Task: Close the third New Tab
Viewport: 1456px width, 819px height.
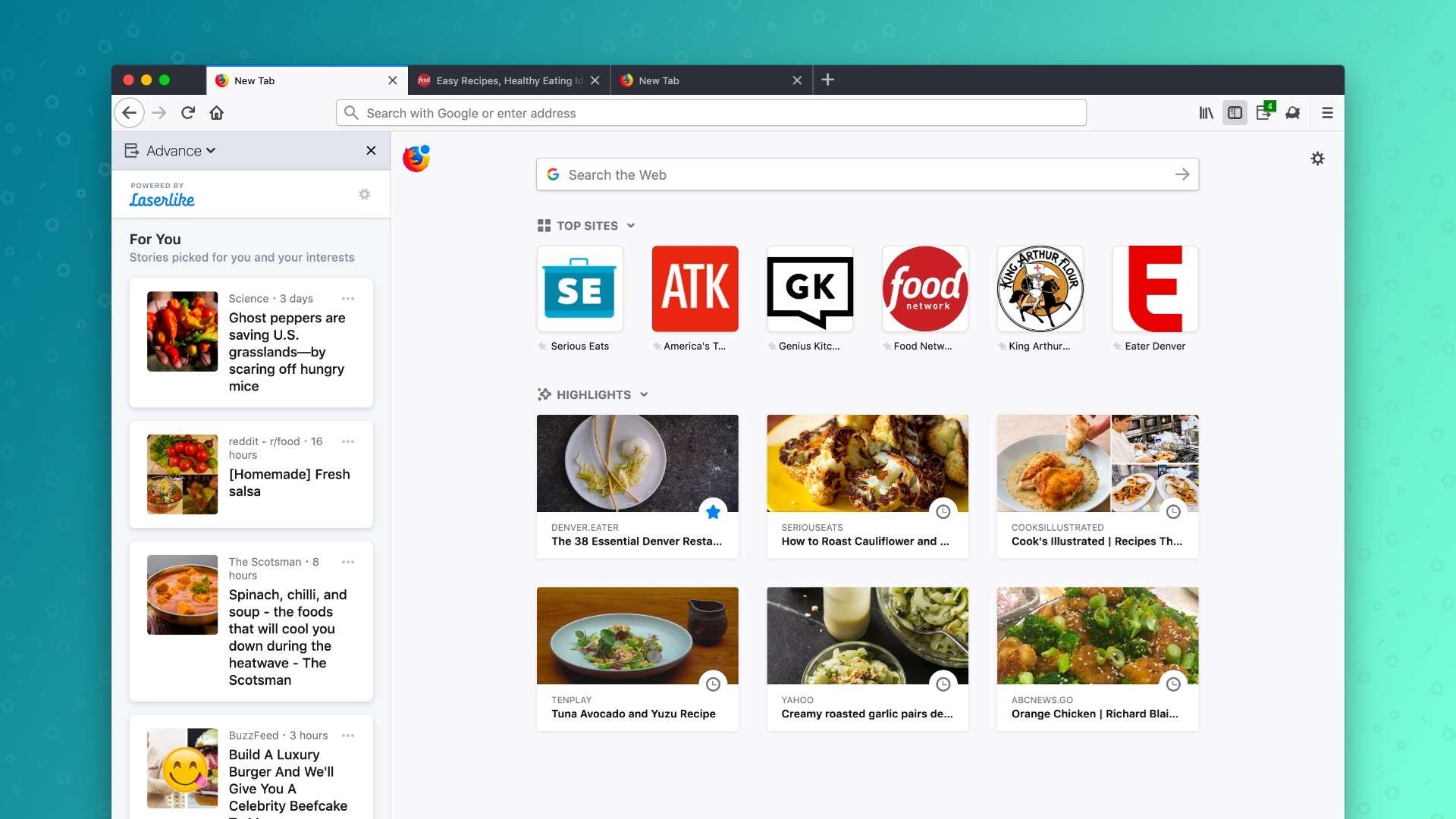Action: point(797,80)
